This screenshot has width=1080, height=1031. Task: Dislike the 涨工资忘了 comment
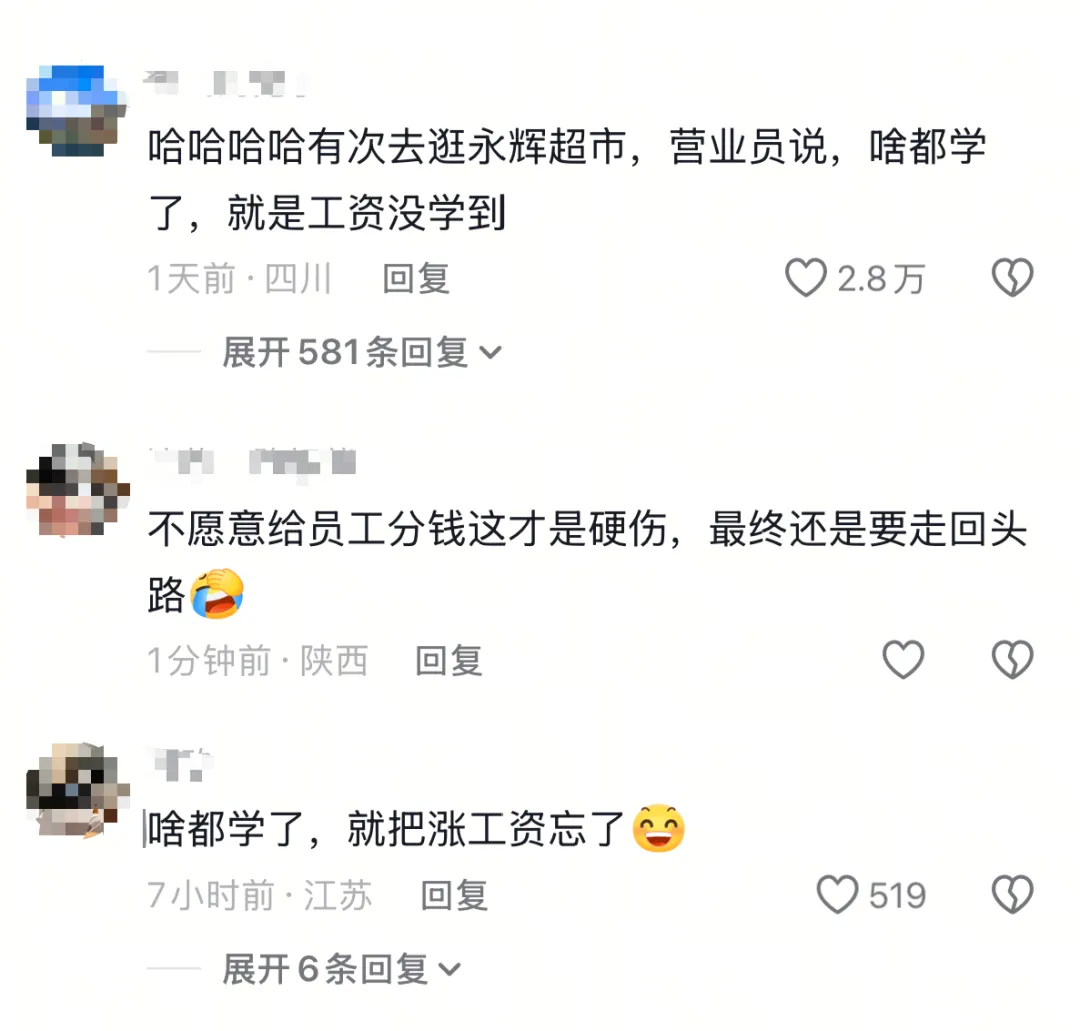tap(1012, 895)
